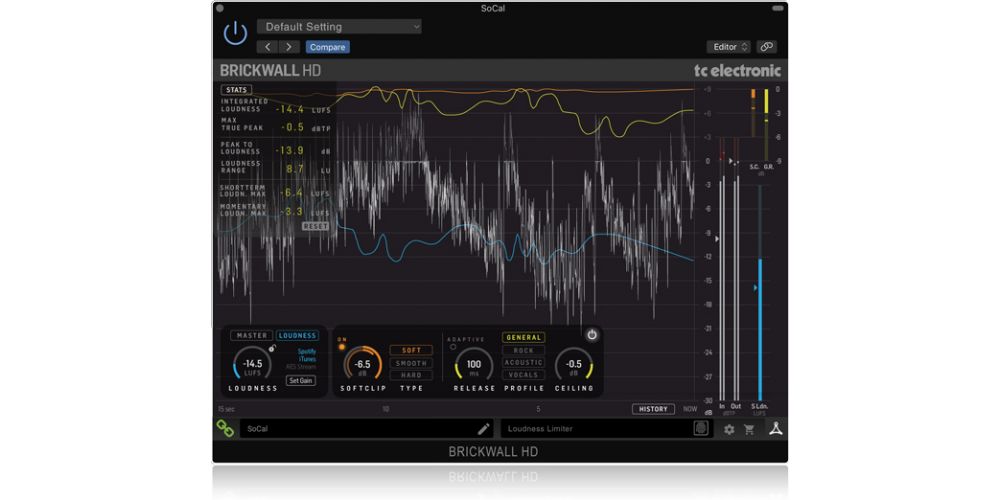Viewport: 1000px width, 500px height.
Task: Click the fingerprint icon in Loudness Limiter field
Action: tap(701, 429)
